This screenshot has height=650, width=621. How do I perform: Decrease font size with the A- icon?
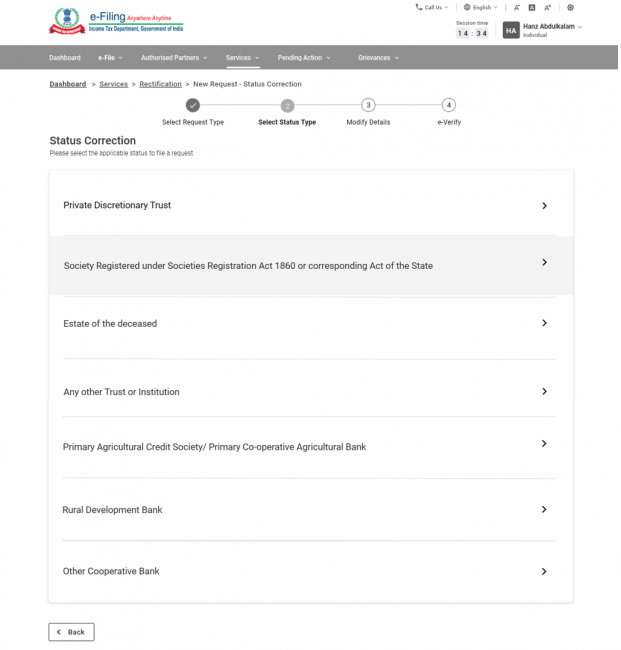pyautogui.click(x=519, y=7)
